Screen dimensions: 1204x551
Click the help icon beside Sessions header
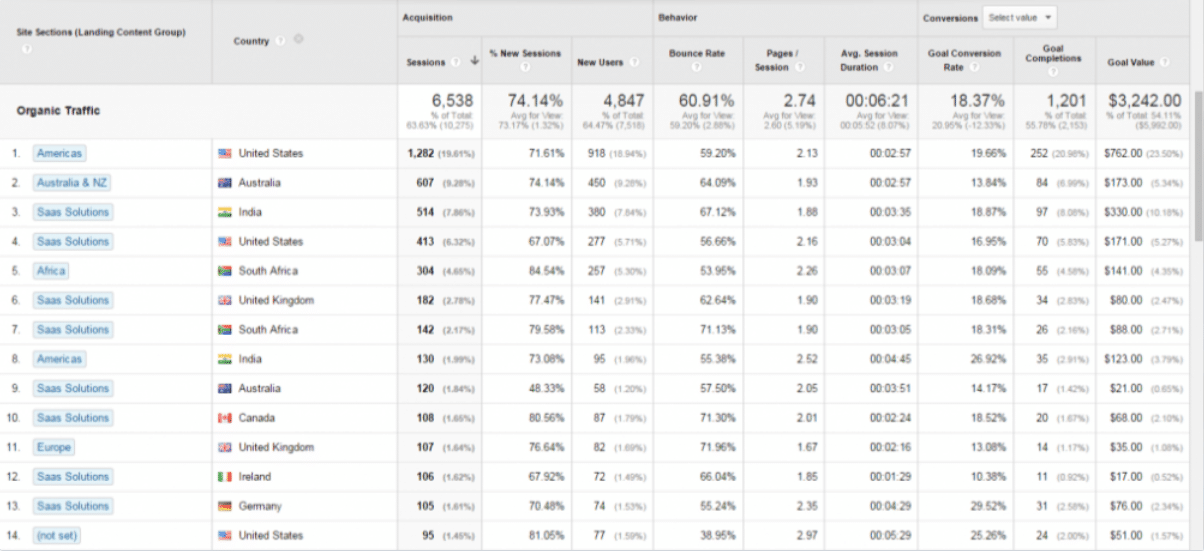[456, 63]
